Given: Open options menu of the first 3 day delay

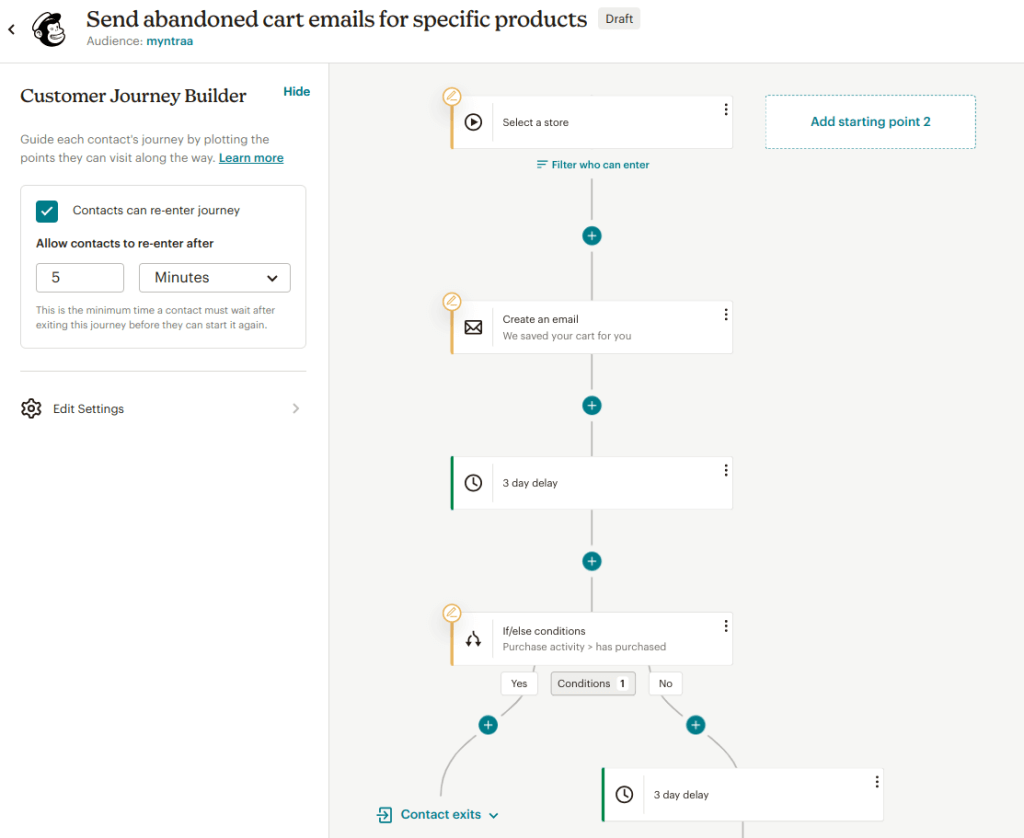Looking at the screenshot, I should point(726,470).
